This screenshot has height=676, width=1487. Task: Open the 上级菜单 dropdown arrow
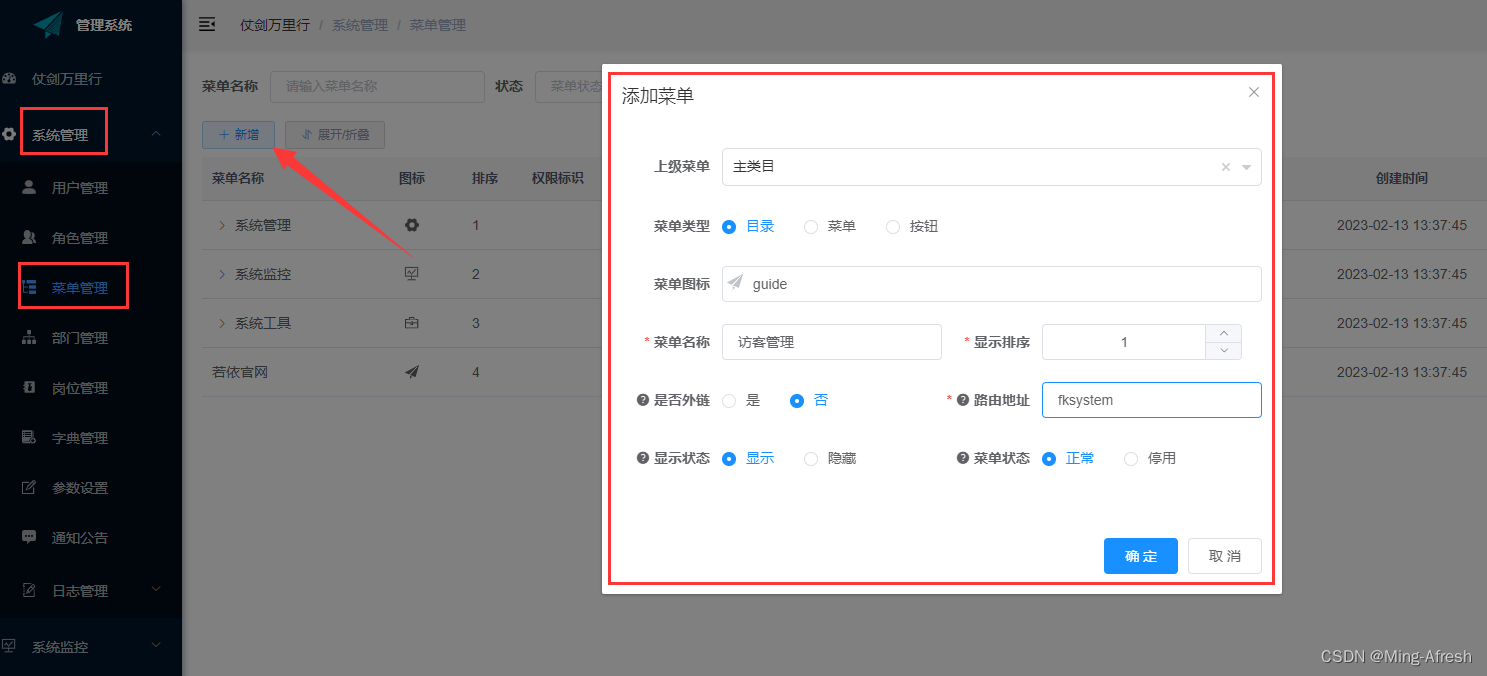(1246, 168)
